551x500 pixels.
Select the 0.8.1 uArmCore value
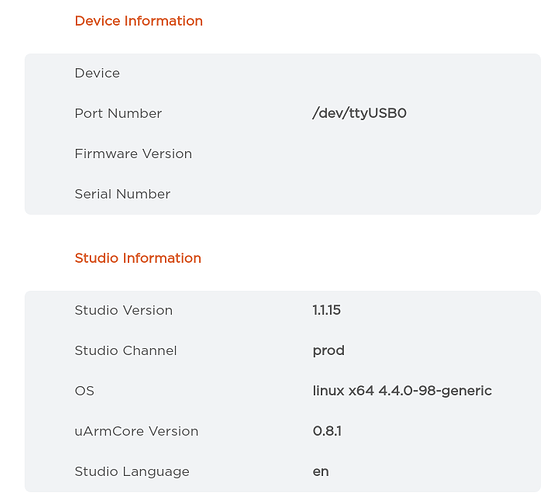click(x=327, y=431)
